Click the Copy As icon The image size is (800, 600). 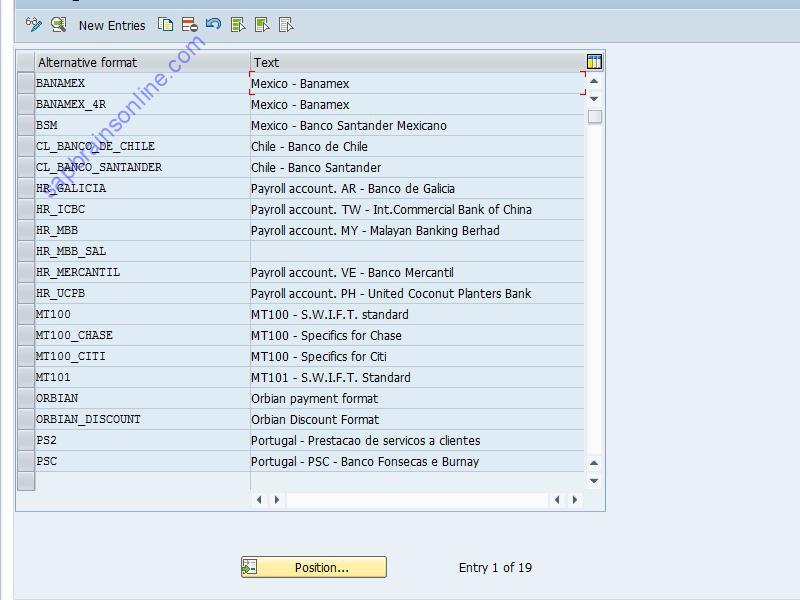(x=165, y=24)
